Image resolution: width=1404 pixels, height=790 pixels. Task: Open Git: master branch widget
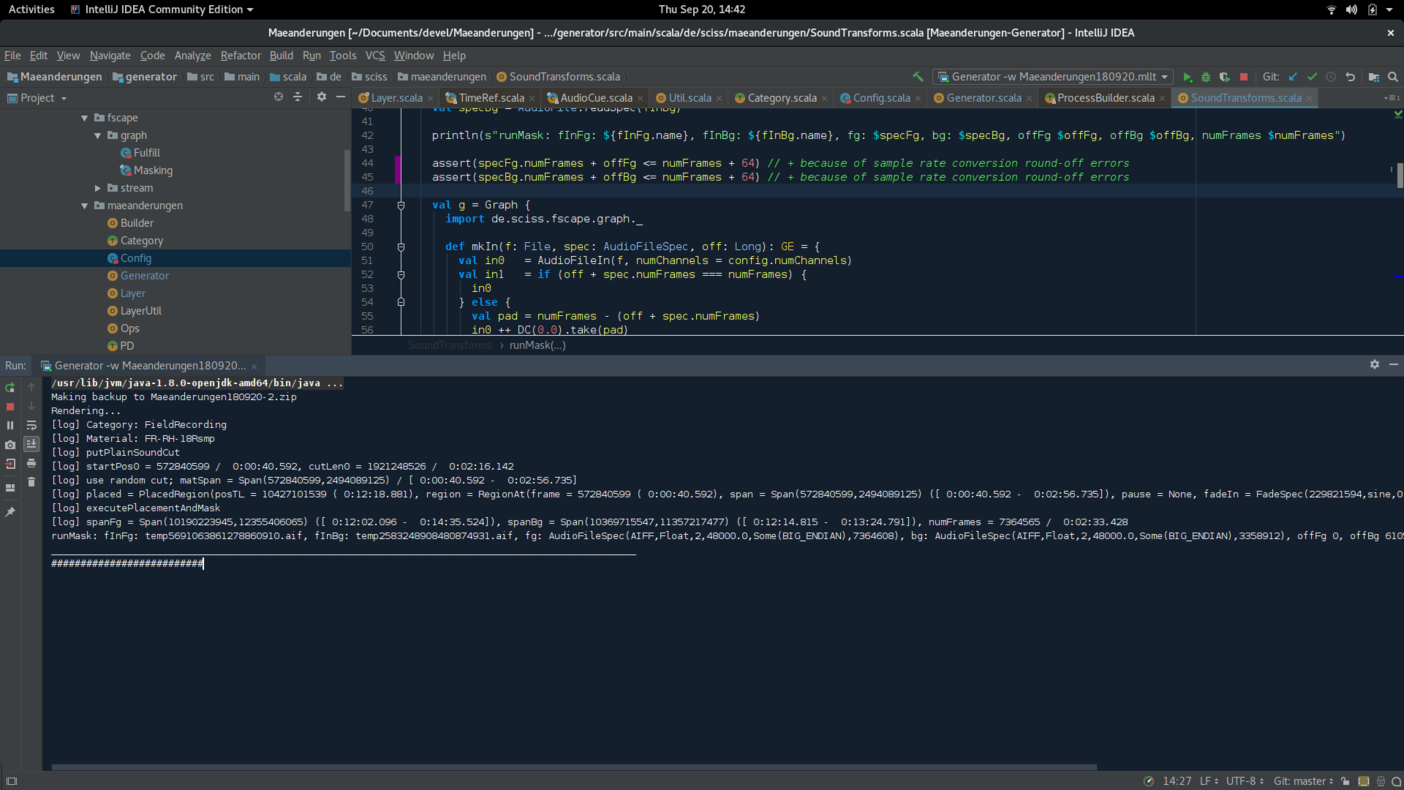pos(1302,781)
